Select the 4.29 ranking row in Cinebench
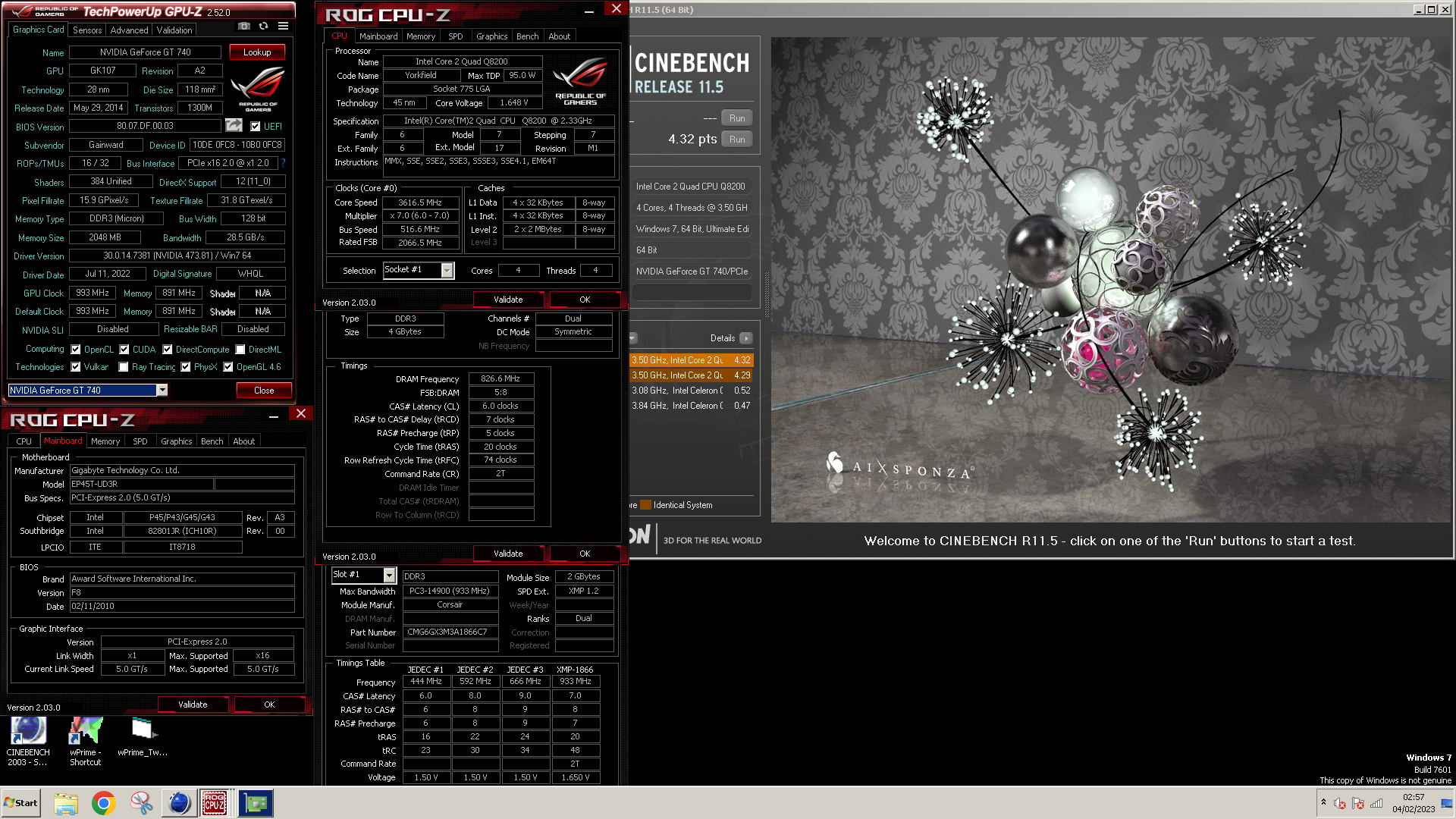Viewport: 1456px width, 819px height. click(x=691, y=375)
